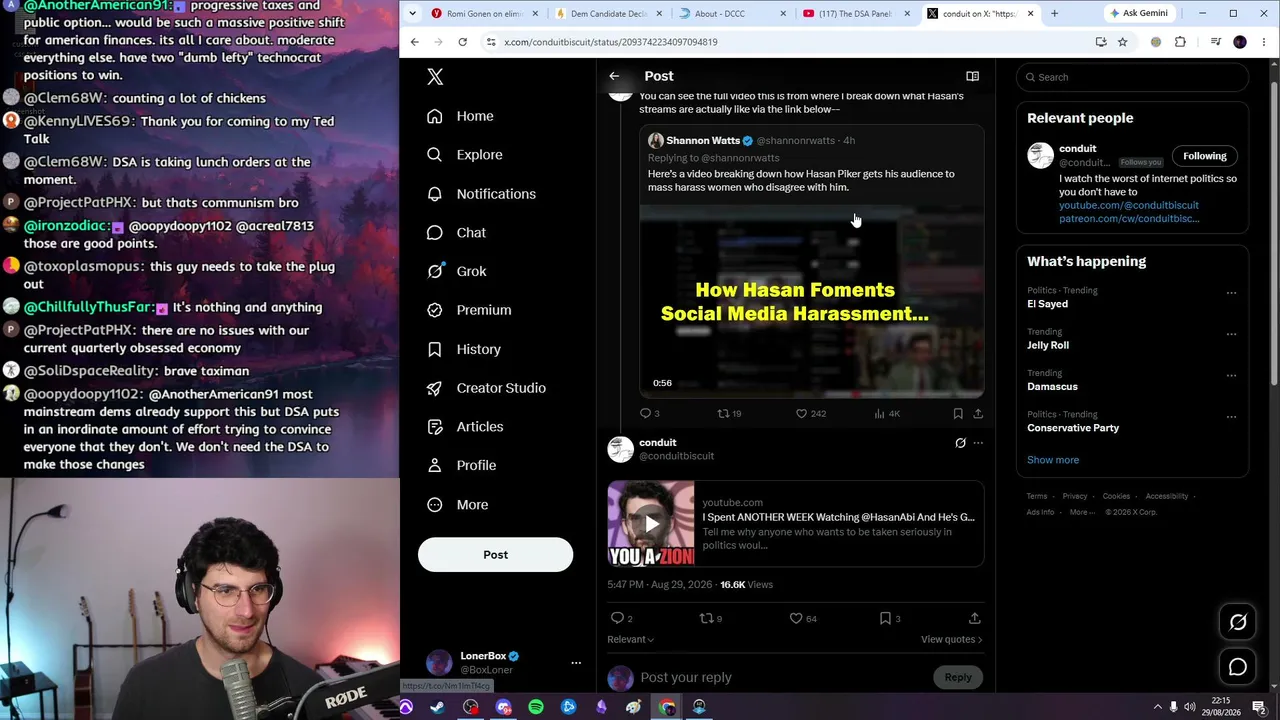Open the YouTube link card title
Screen dimensions: 1280x720
click(838, 517)
